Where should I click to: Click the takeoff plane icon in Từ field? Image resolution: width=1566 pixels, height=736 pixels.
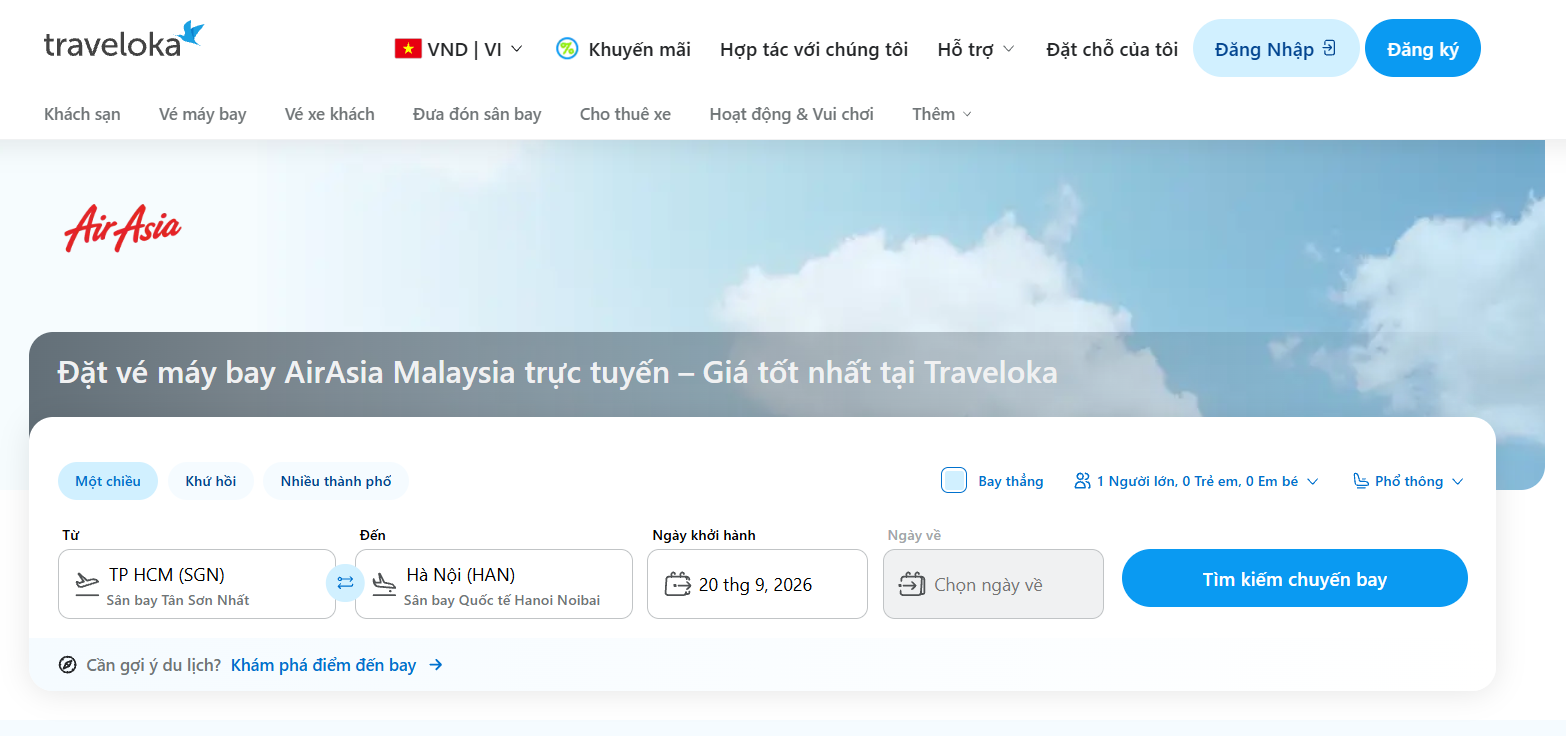tap(88, 583)
